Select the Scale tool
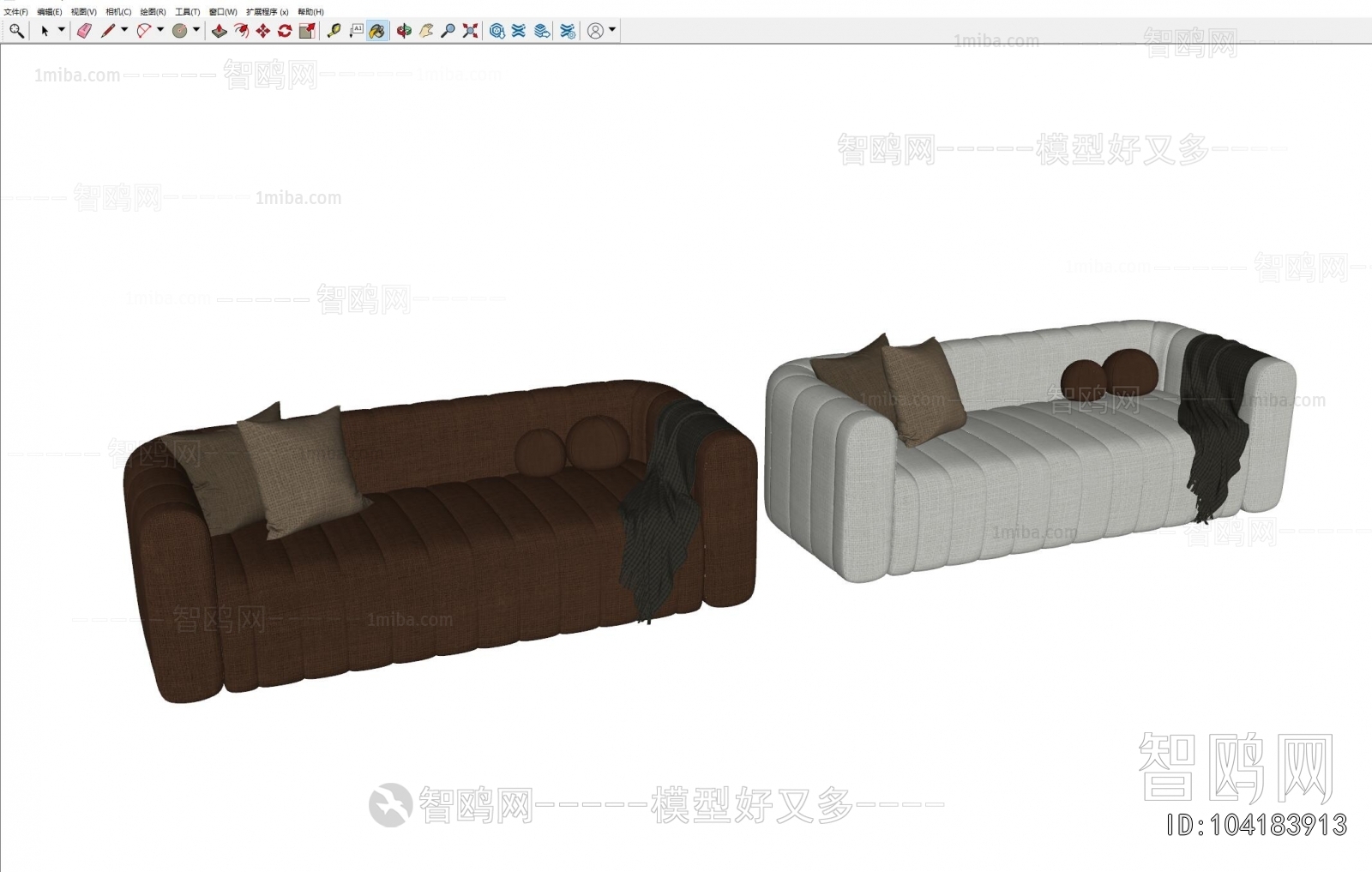 pyautogui.click(x=307, y=31)
